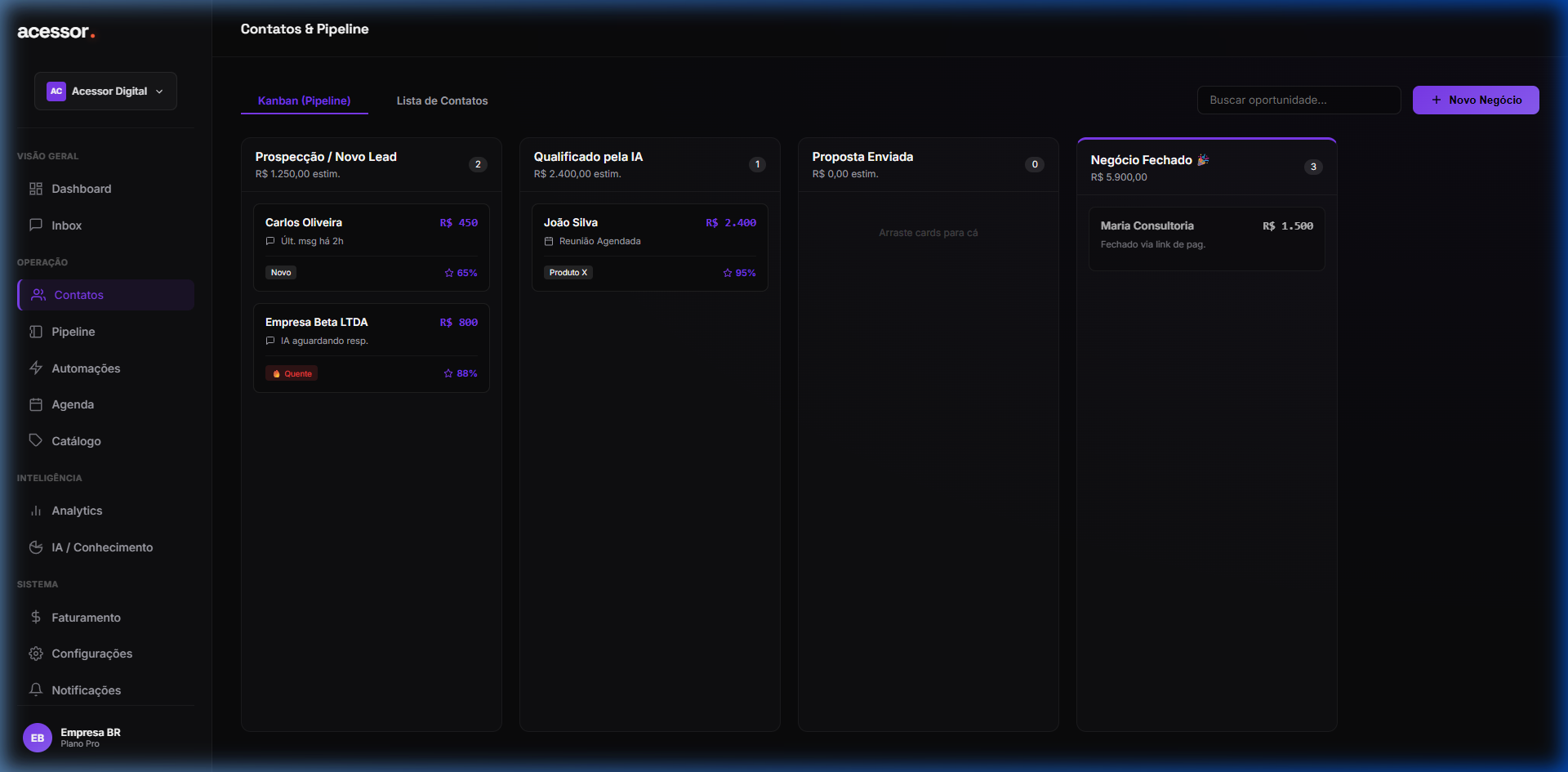Click star score icon on João Silva card
Viewport: 1568px width, 772px height.
tap(728, 273)
